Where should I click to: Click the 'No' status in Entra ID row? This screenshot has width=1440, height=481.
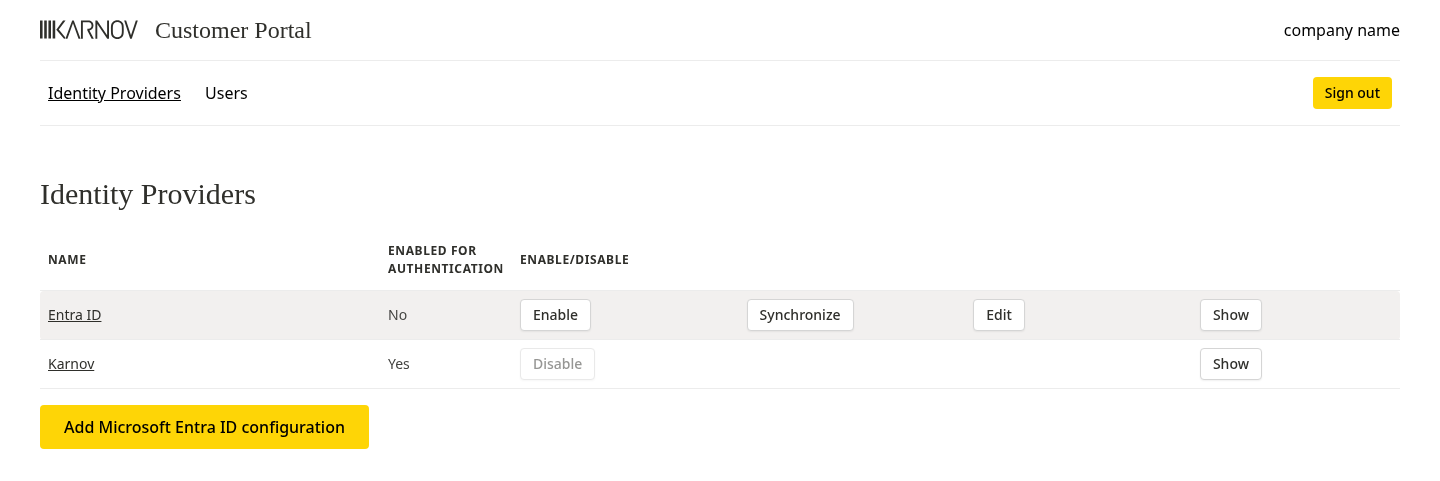[397, 315]
